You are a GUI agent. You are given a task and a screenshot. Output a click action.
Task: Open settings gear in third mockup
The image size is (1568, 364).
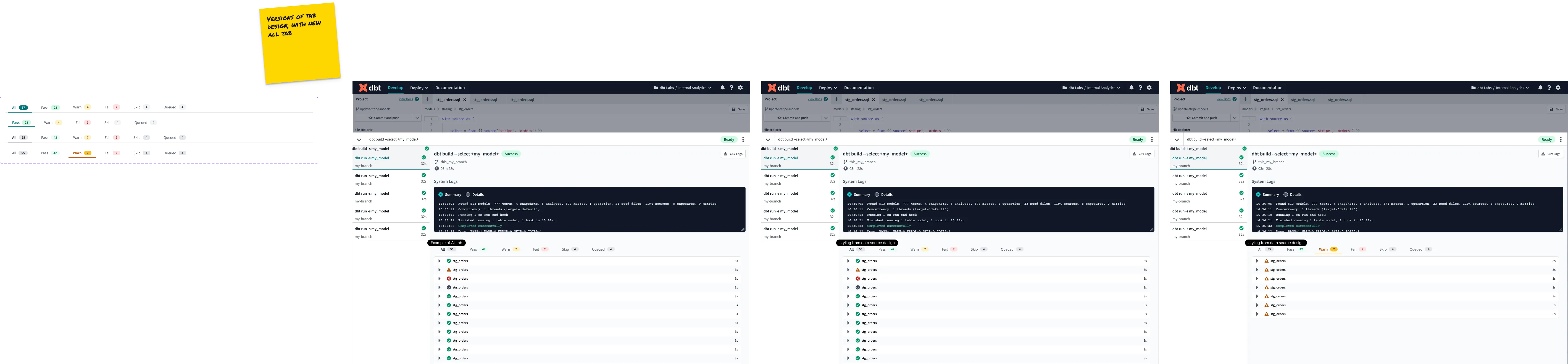click(1559, 88)
